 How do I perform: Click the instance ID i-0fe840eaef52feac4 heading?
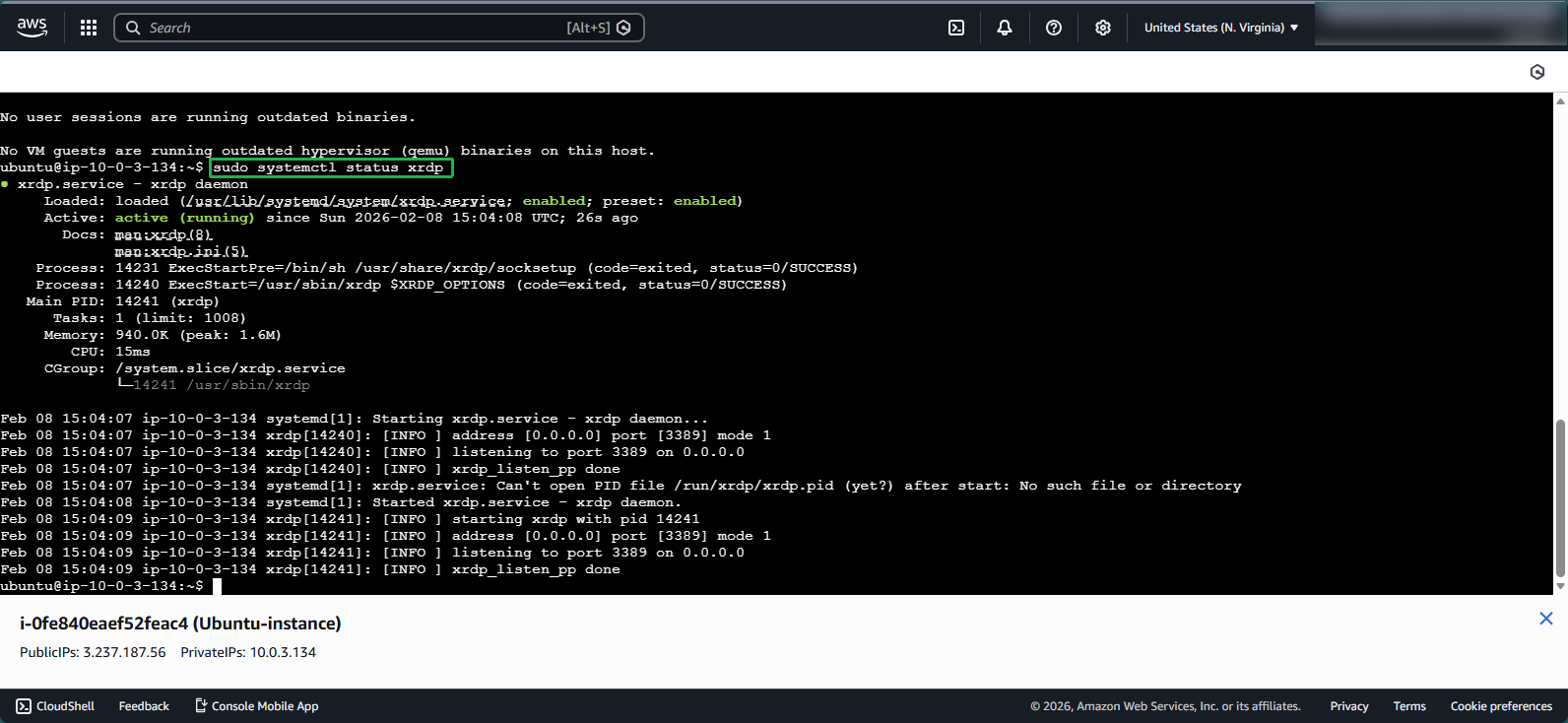point(180,624)
